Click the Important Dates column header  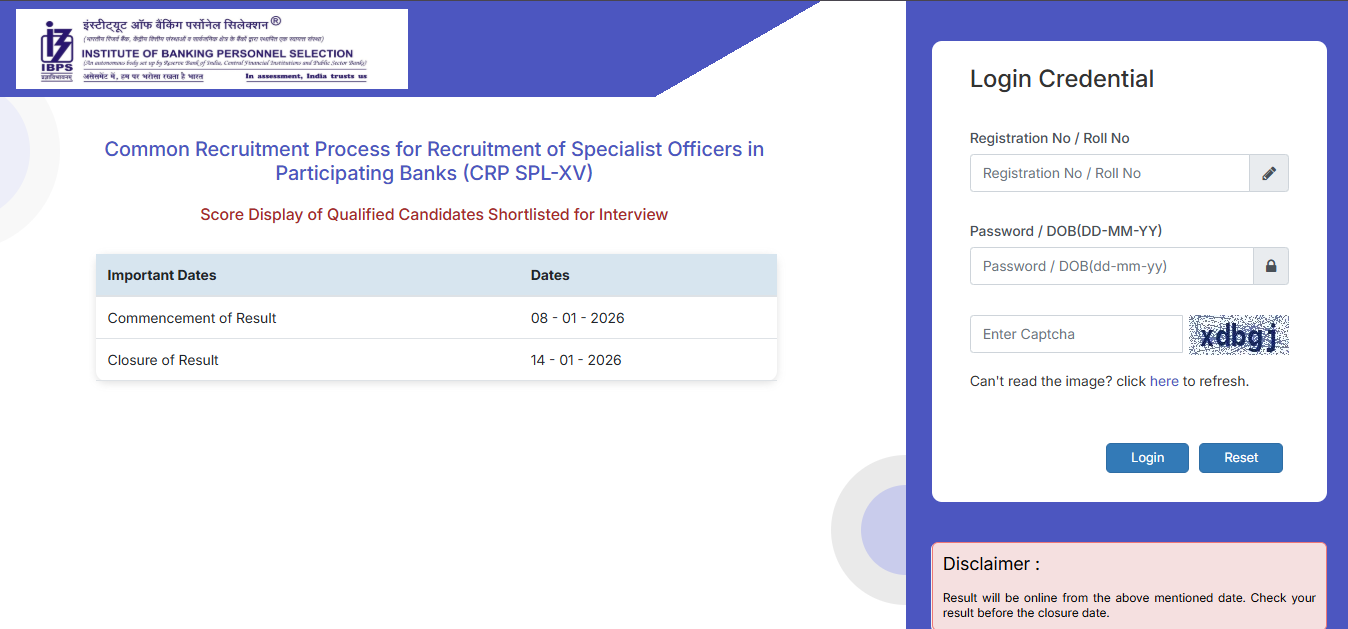(x=164, y=275)
